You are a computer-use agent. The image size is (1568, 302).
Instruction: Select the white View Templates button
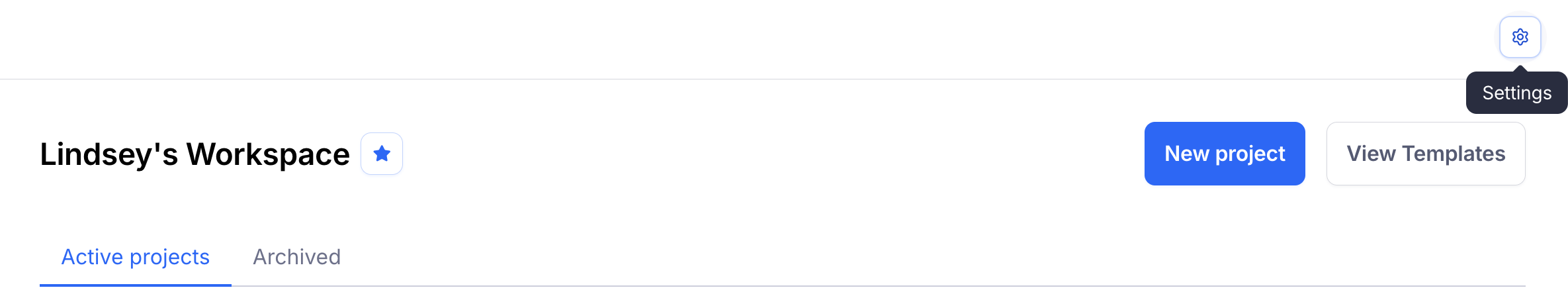point(1426,154)
